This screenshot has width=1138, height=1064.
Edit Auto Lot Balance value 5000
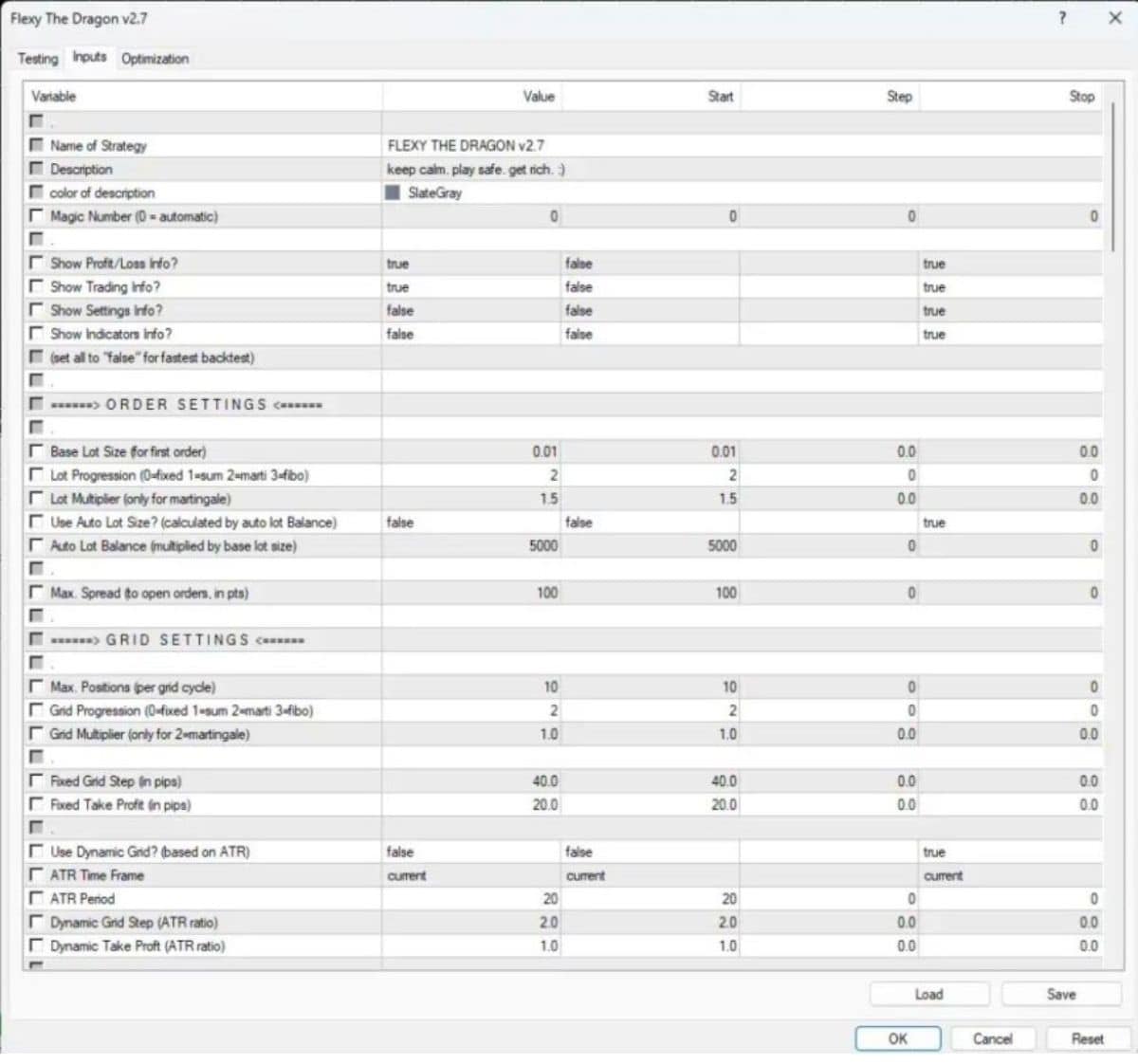point(471,545)
